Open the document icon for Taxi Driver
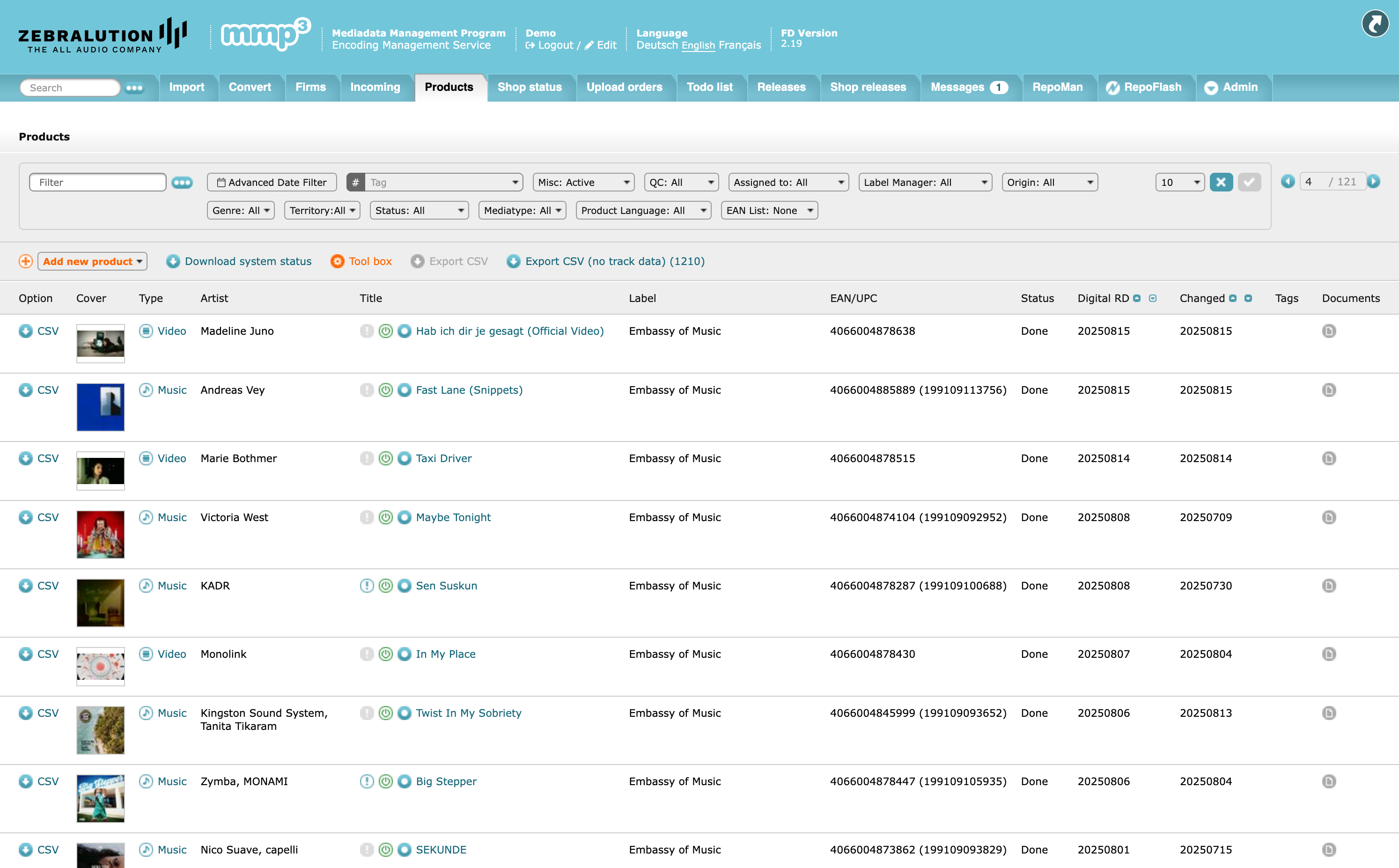The height and width of the screenshot is (868, 1399). click(1328, 458)
